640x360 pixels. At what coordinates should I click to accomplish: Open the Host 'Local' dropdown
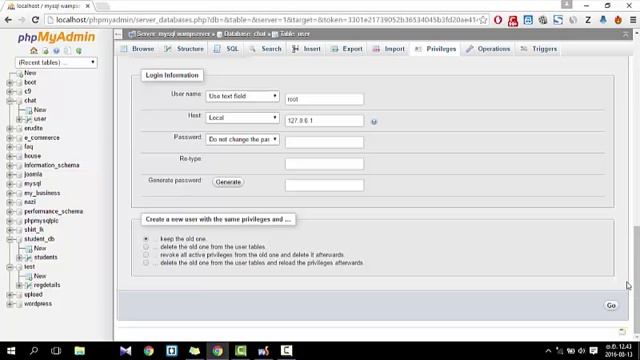click(x=242, y=118)
